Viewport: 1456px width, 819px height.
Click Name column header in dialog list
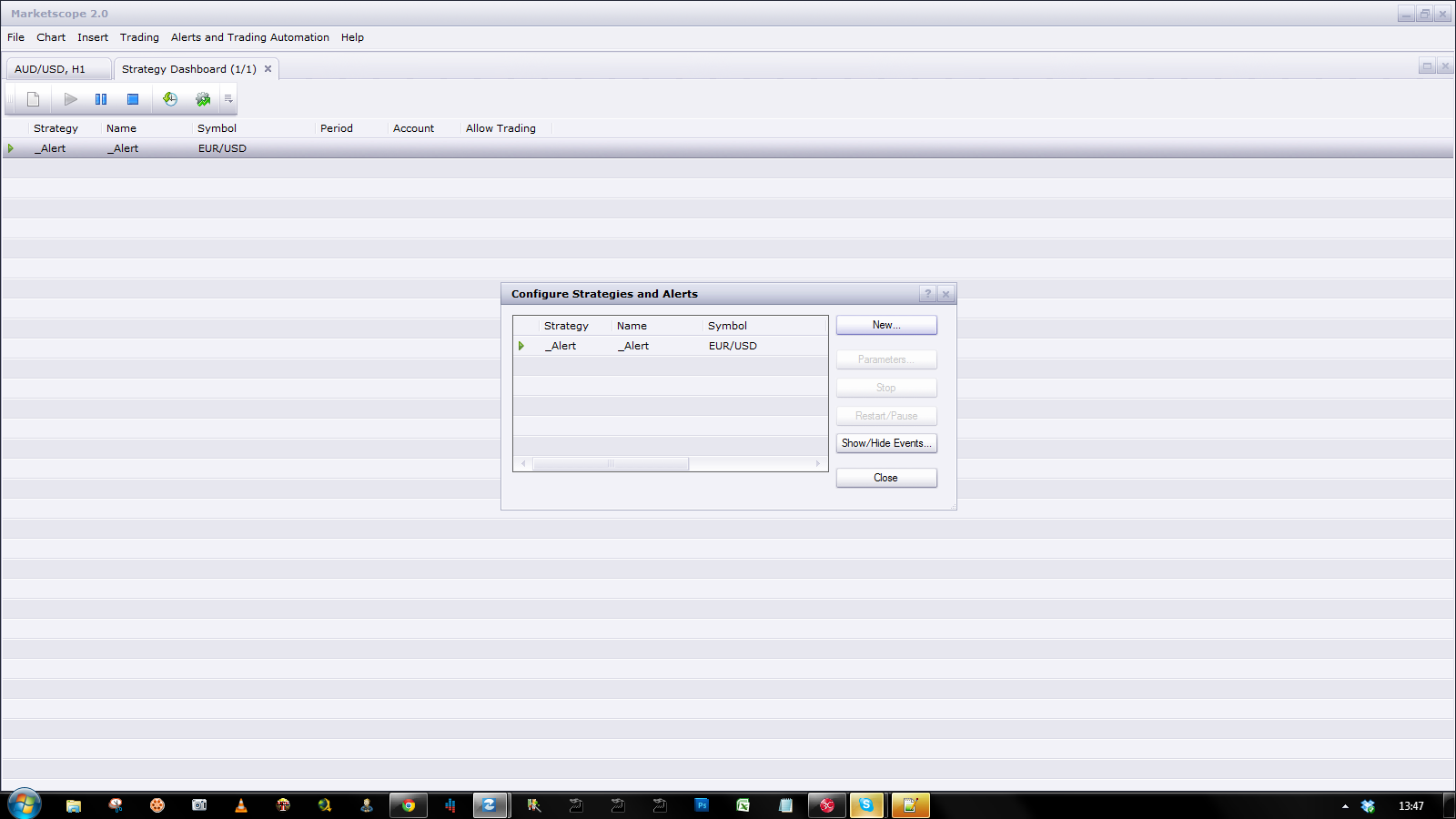pyautogui.click(x=632, y=326)
